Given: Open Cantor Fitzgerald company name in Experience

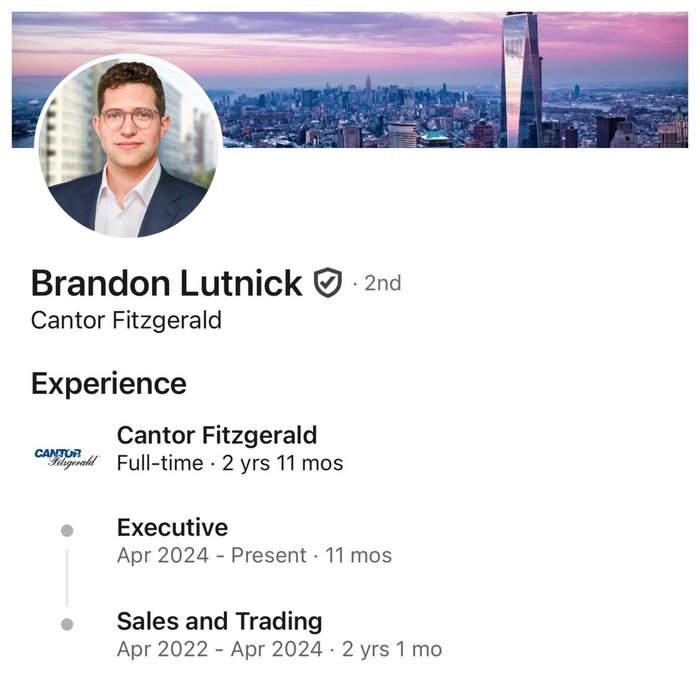Looking at the screenshot, I should point(217,435).
